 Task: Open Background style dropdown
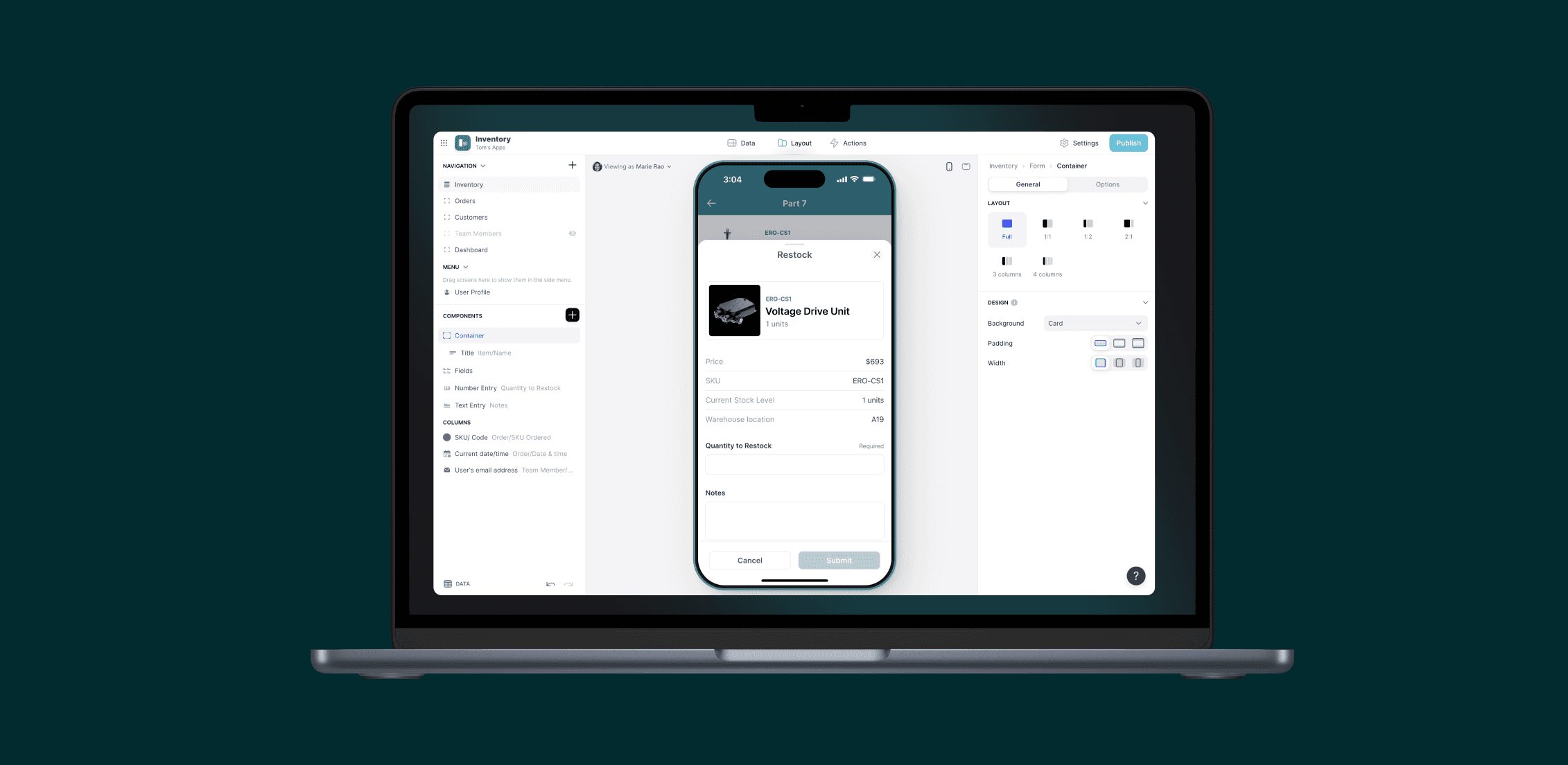pyautogui.click(x=1095, y=323)
